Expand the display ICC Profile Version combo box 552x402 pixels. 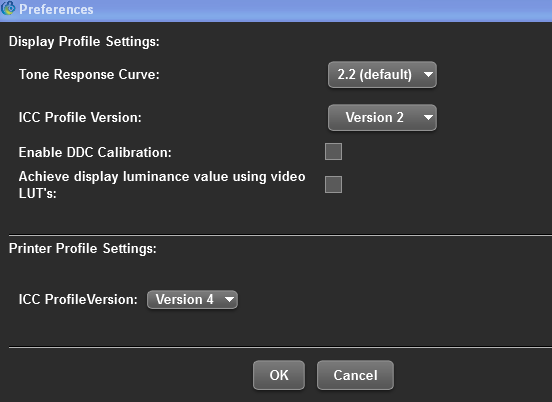(382, 118)
